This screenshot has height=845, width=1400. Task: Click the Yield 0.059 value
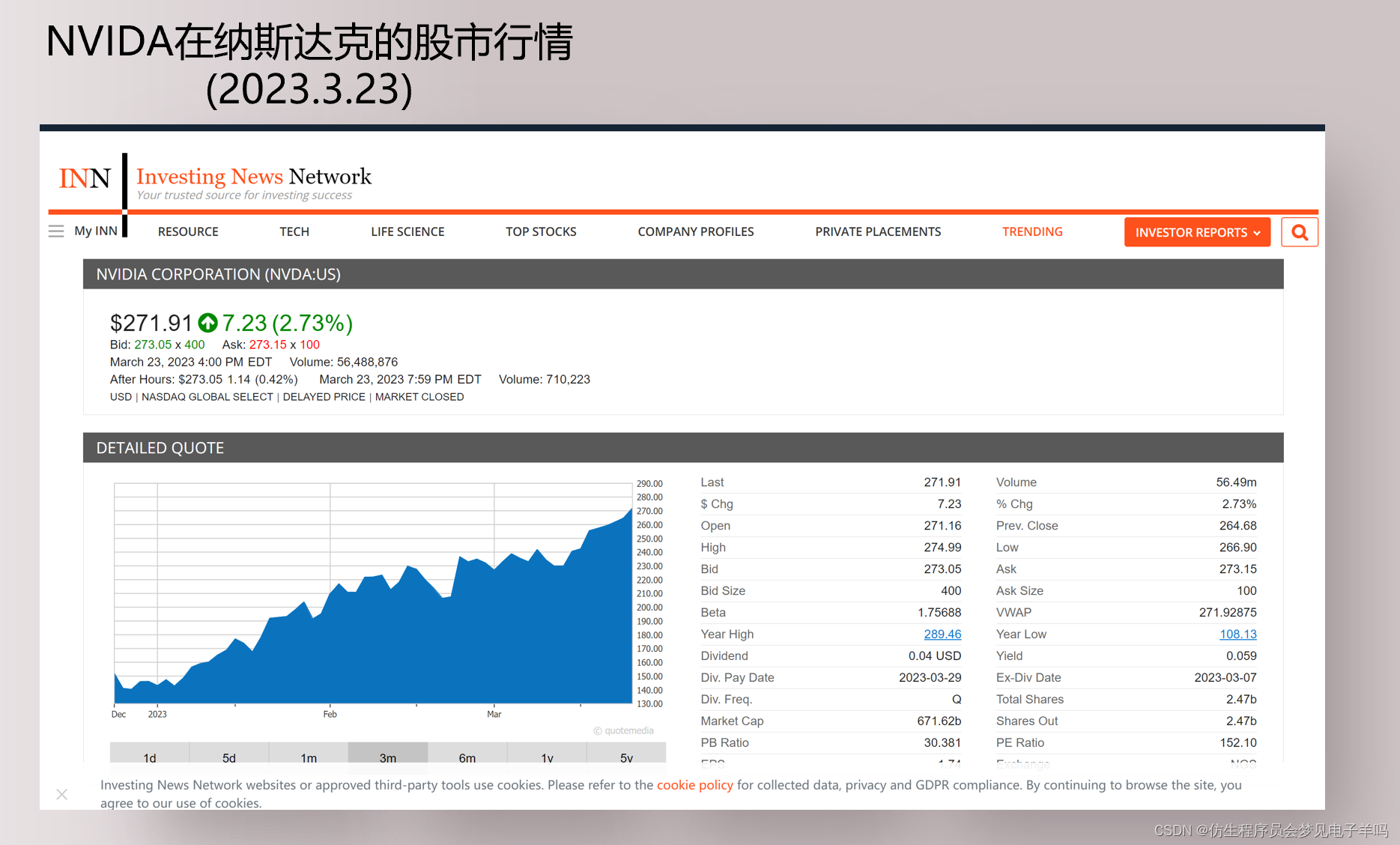(1241, 656)
